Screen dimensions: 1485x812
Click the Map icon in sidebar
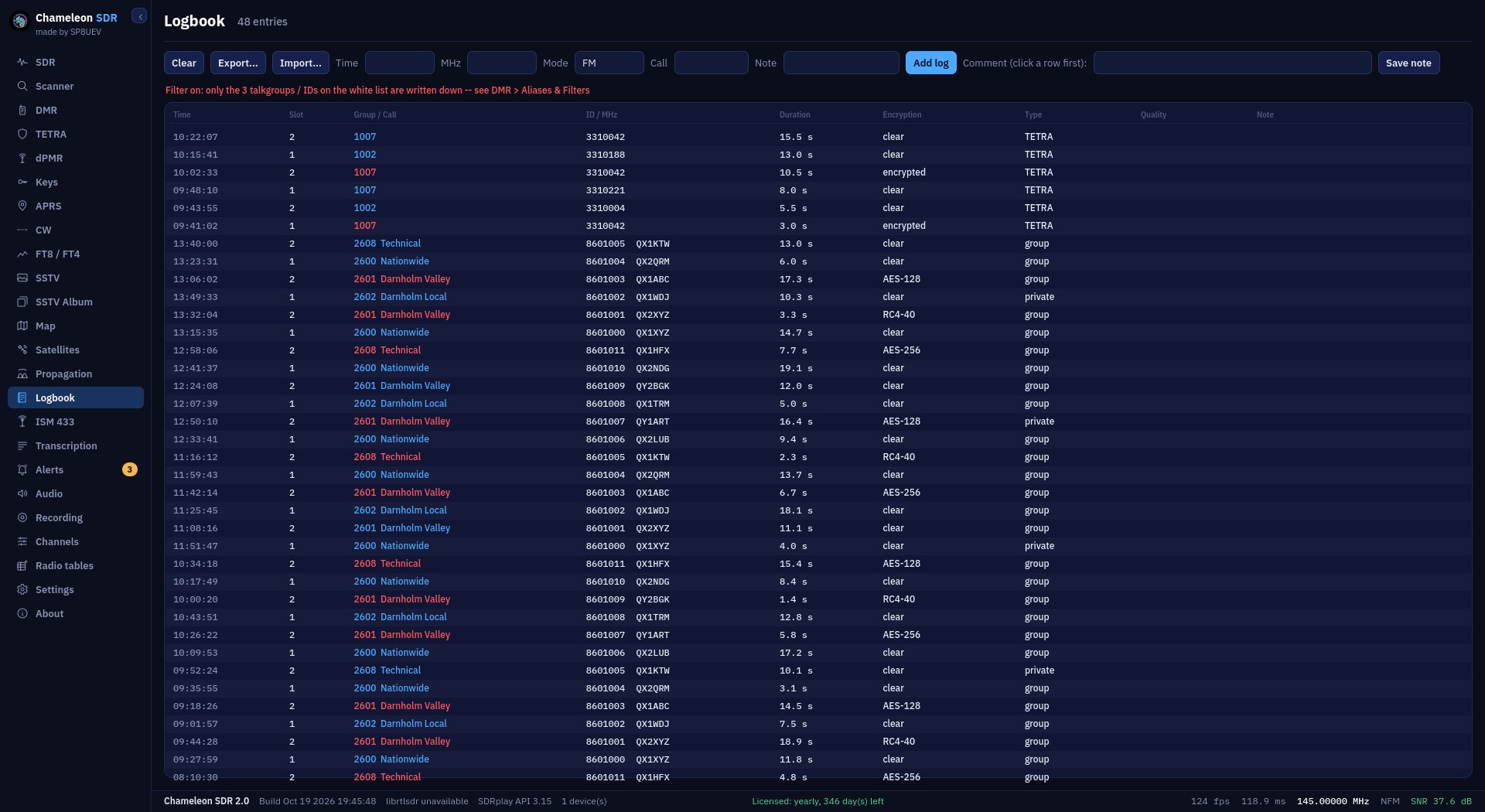point(22,326)
